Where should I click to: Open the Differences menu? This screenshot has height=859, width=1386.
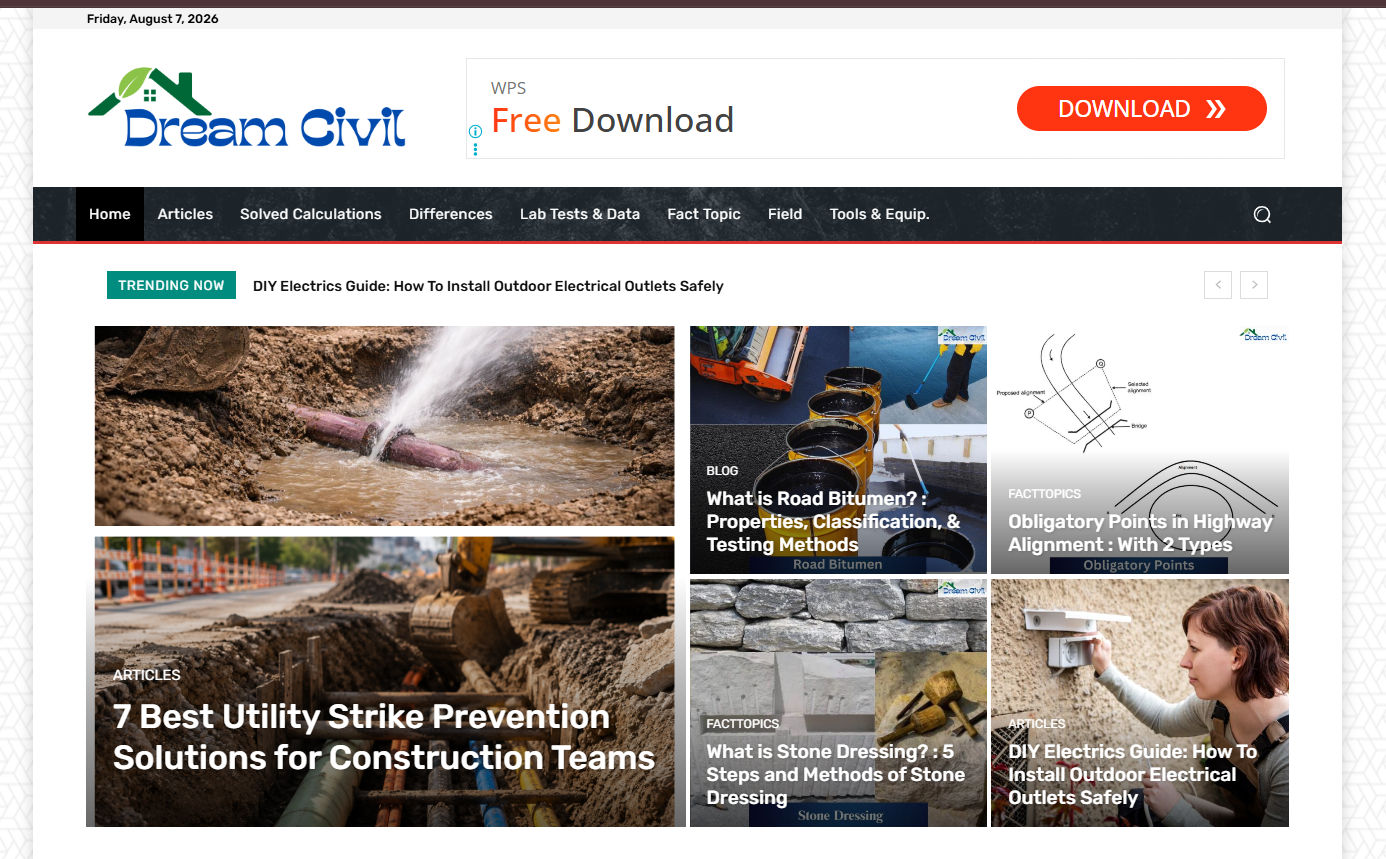pyautogui.click(x=451, y=214)
